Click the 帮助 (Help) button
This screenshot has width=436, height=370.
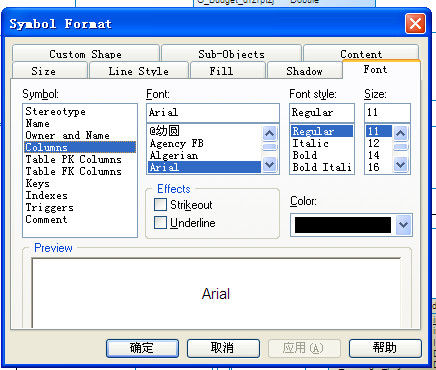click(385, 348)
